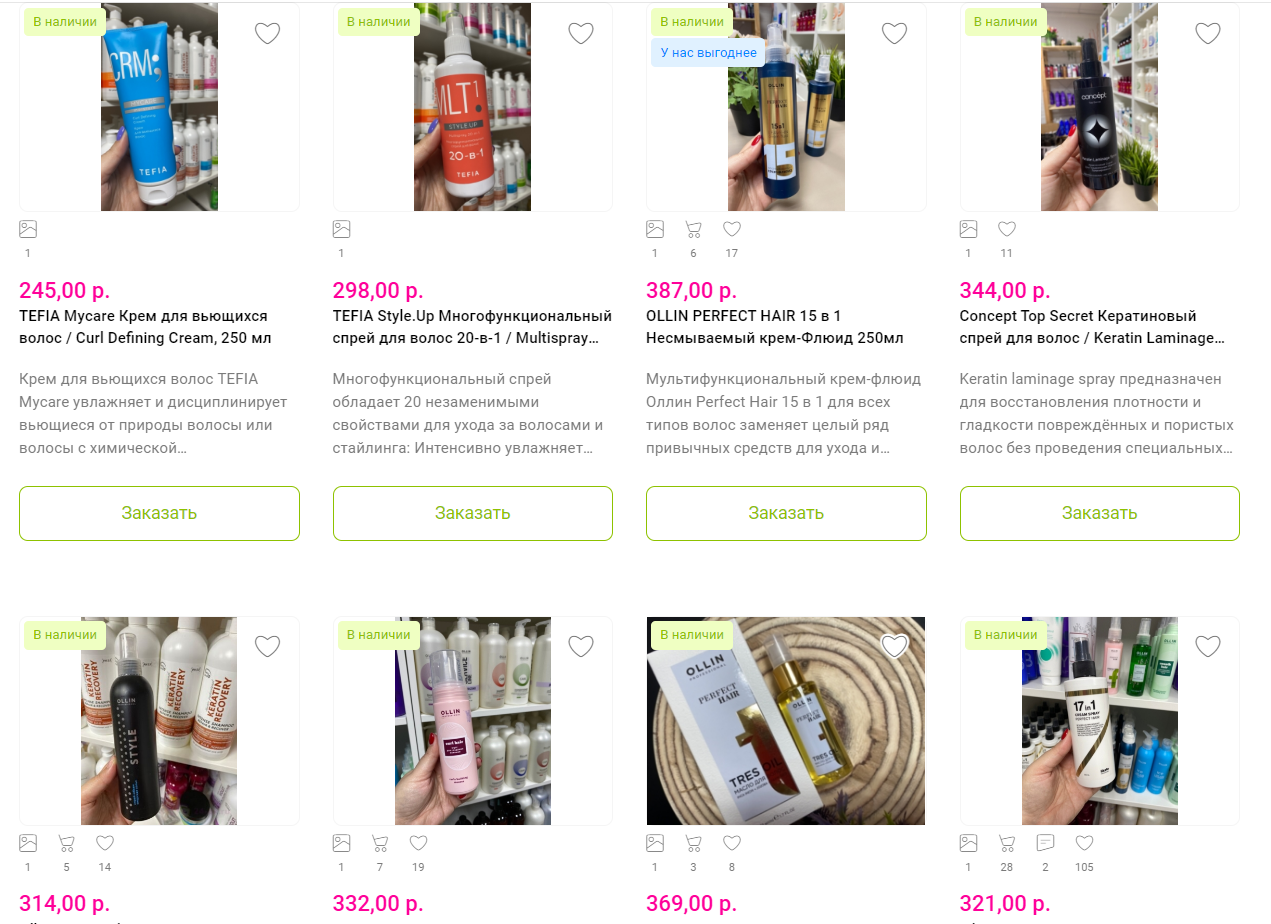The width and height of the screenshot is (1271, 924).
Task: Click the У нас выгоднее badge
Action: coord(708,52)
